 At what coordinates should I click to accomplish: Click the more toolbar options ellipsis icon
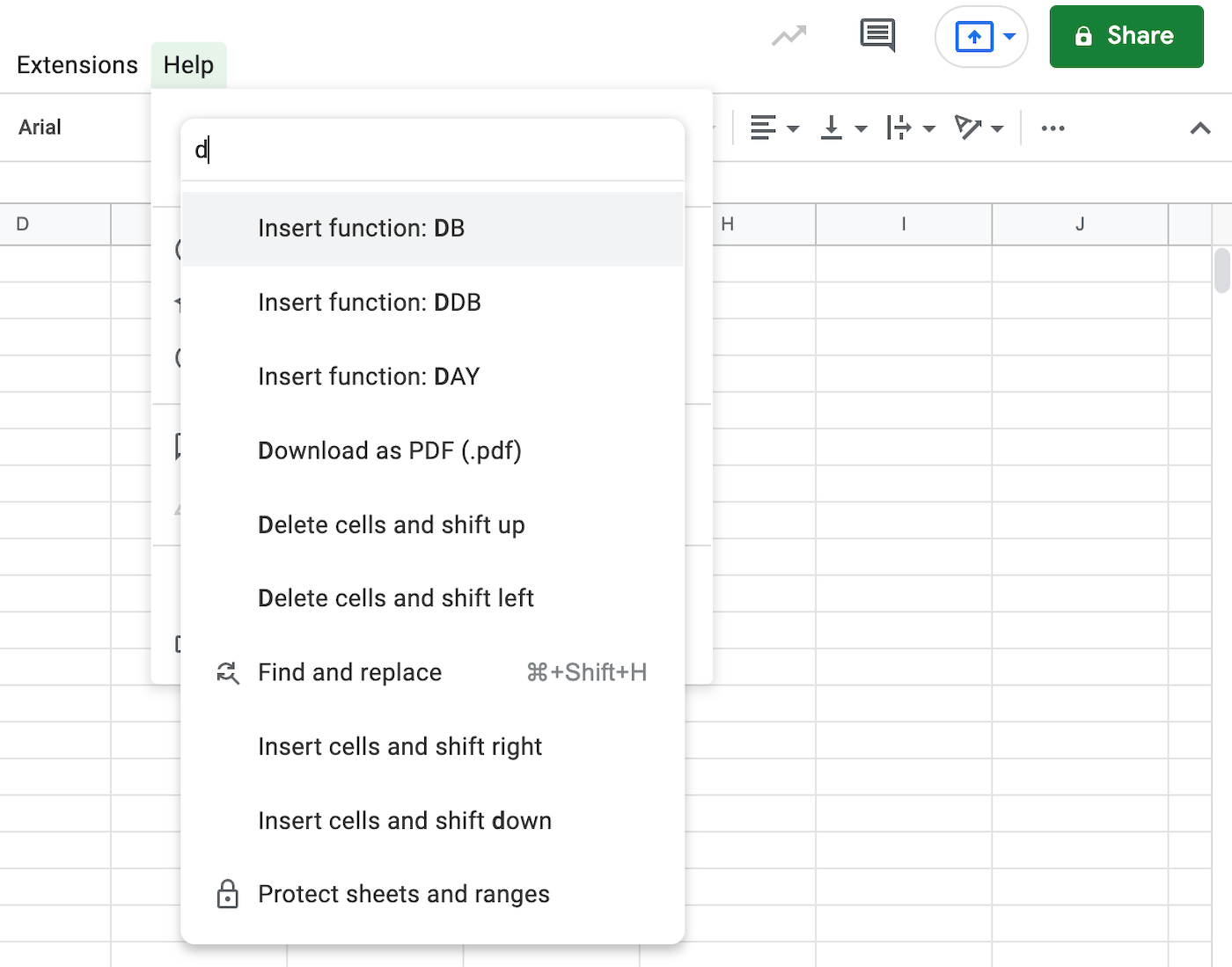click(x=1052, y=128)
